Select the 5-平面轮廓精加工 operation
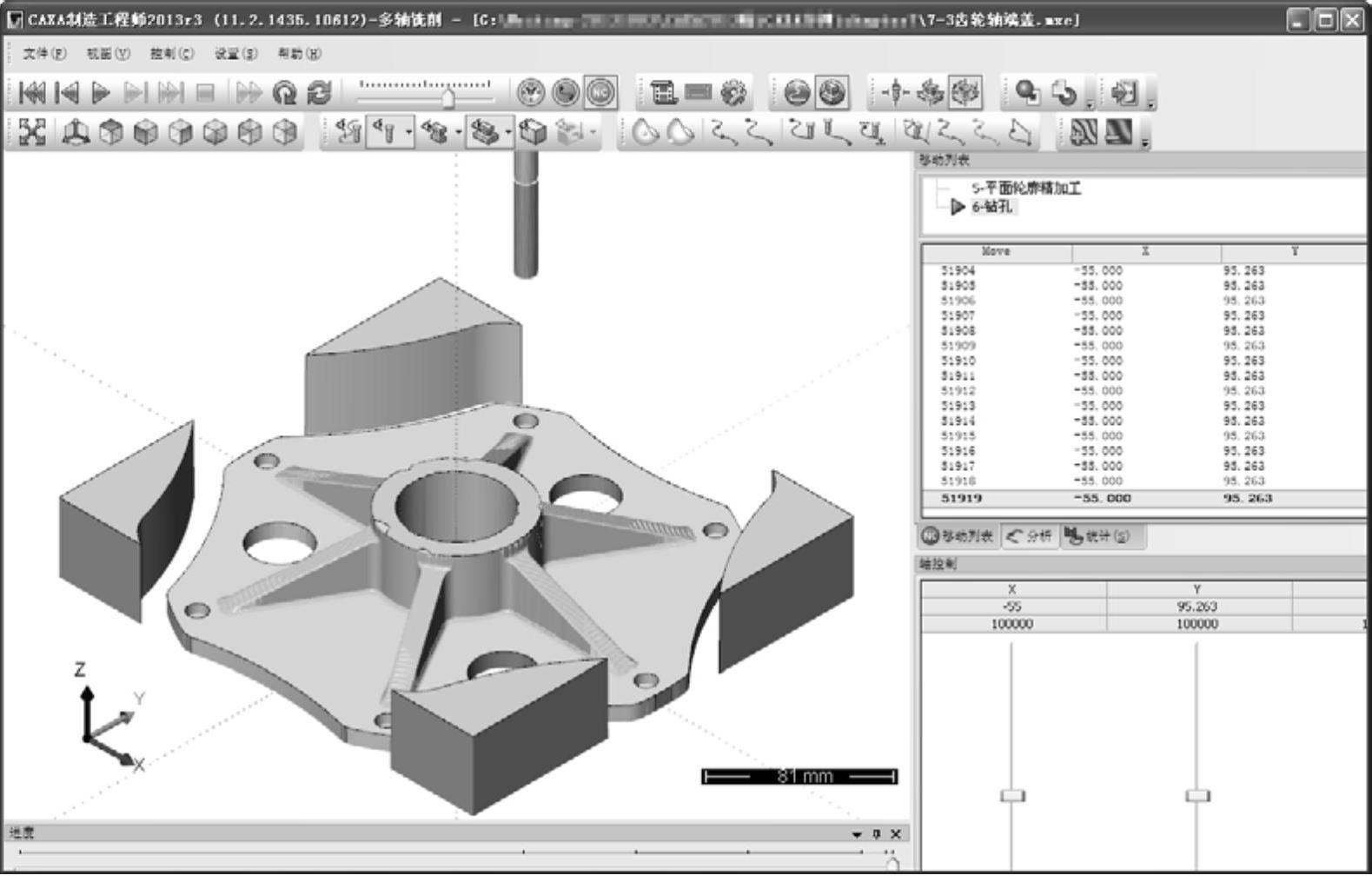1372x882 pixels. 1025,188
